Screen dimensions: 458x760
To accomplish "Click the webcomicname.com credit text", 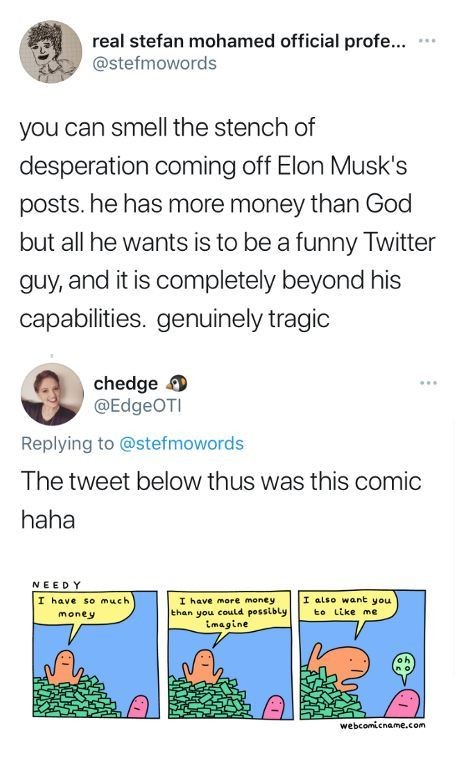I will [x=382, y=726].
